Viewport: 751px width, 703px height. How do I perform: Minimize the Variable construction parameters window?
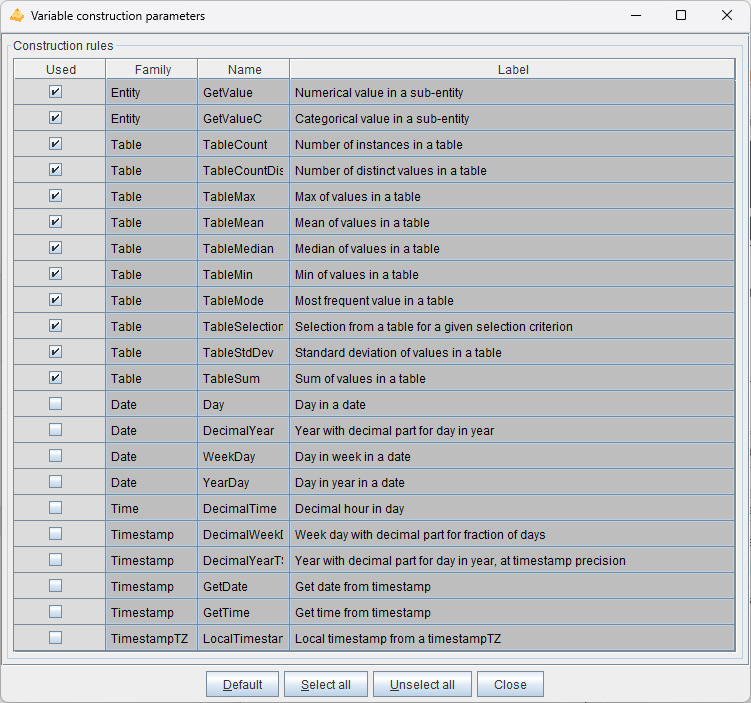tap(636, 15)
